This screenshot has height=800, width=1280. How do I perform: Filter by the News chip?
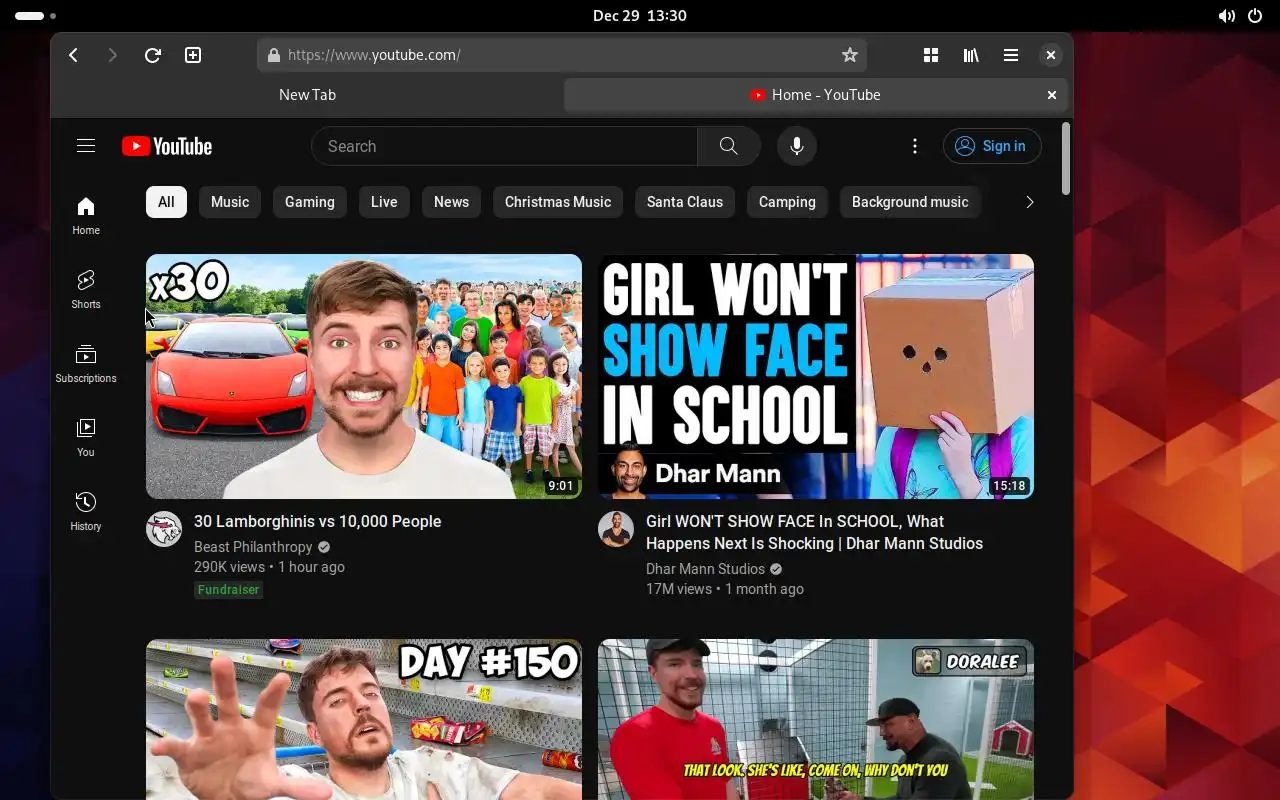click(451, 202)
